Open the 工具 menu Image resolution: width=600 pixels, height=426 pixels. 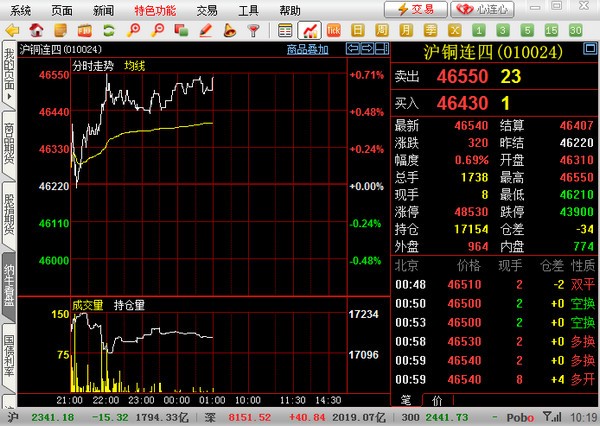click(248, 11)
